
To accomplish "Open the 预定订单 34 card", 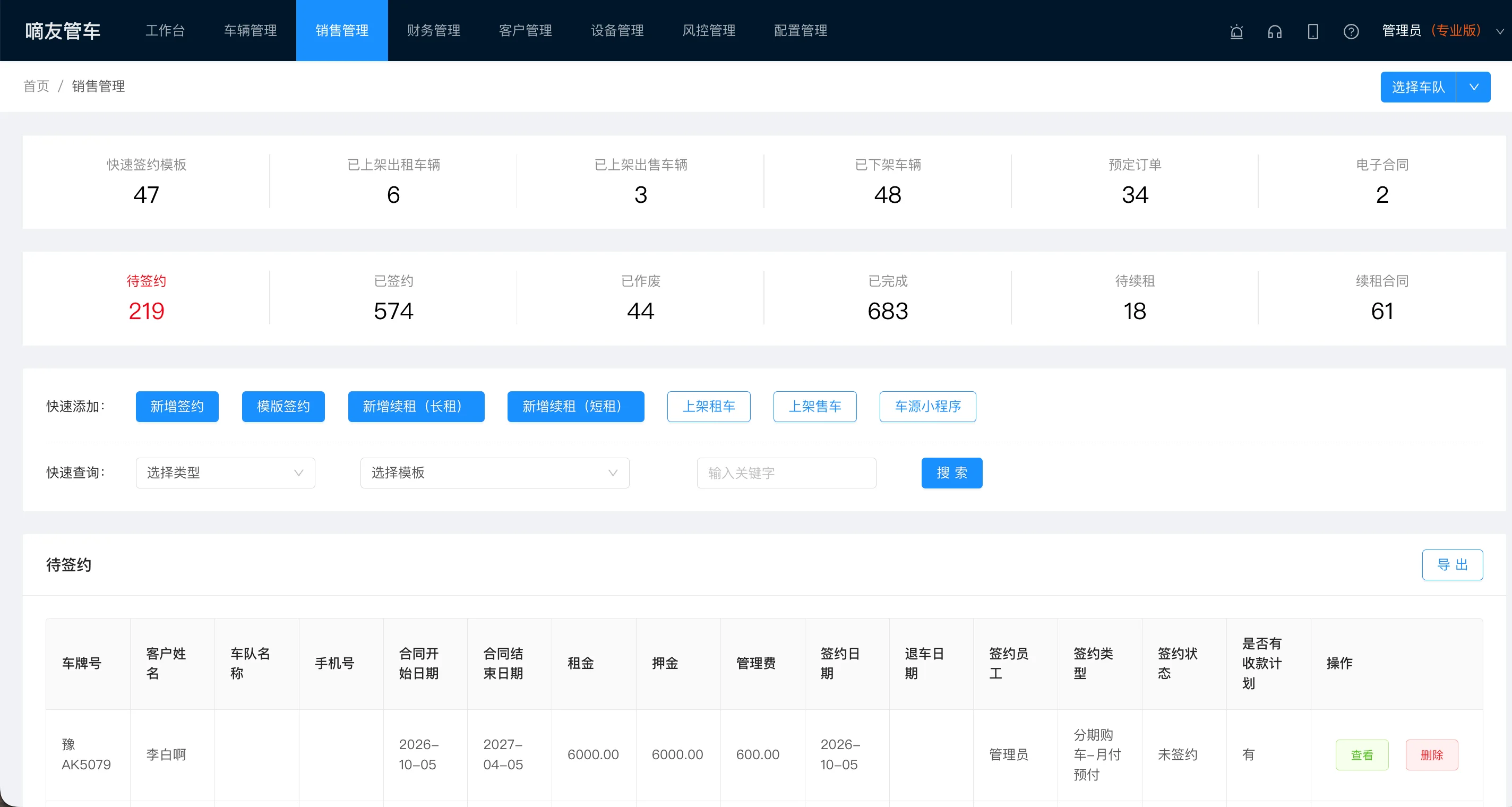I will point(1135,182).
